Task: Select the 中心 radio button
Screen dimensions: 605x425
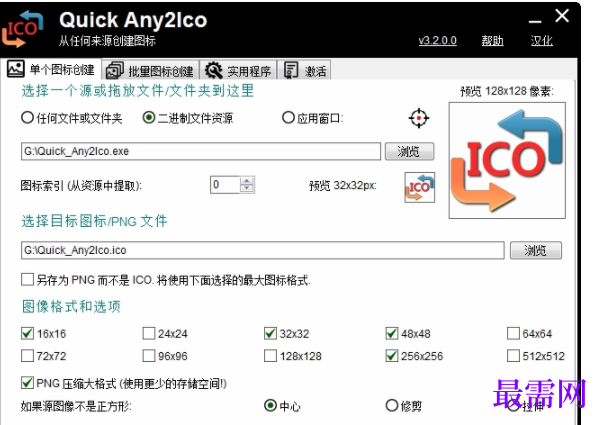Action: (270, 405)
